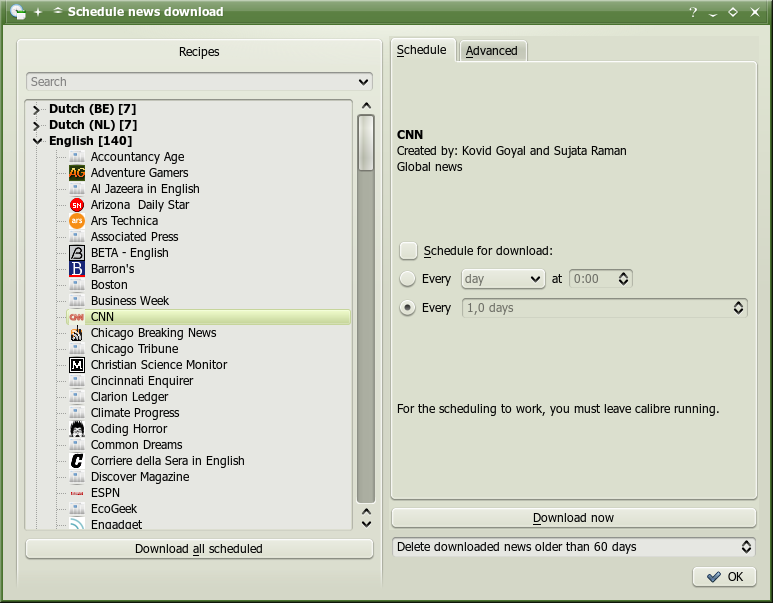Open the day of week dropdown
Image resolution: width=773 pixels, height=603 pixels.
(503, 279)
